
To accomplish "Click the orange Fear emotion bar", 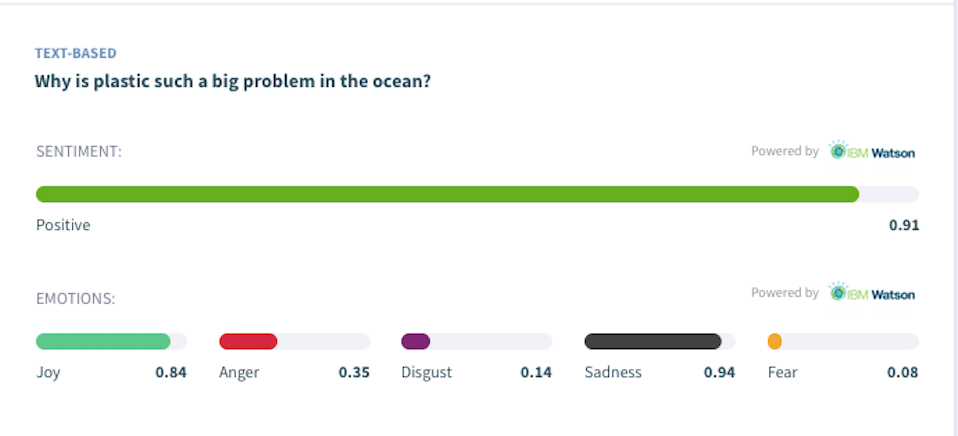I will (774, 342).
